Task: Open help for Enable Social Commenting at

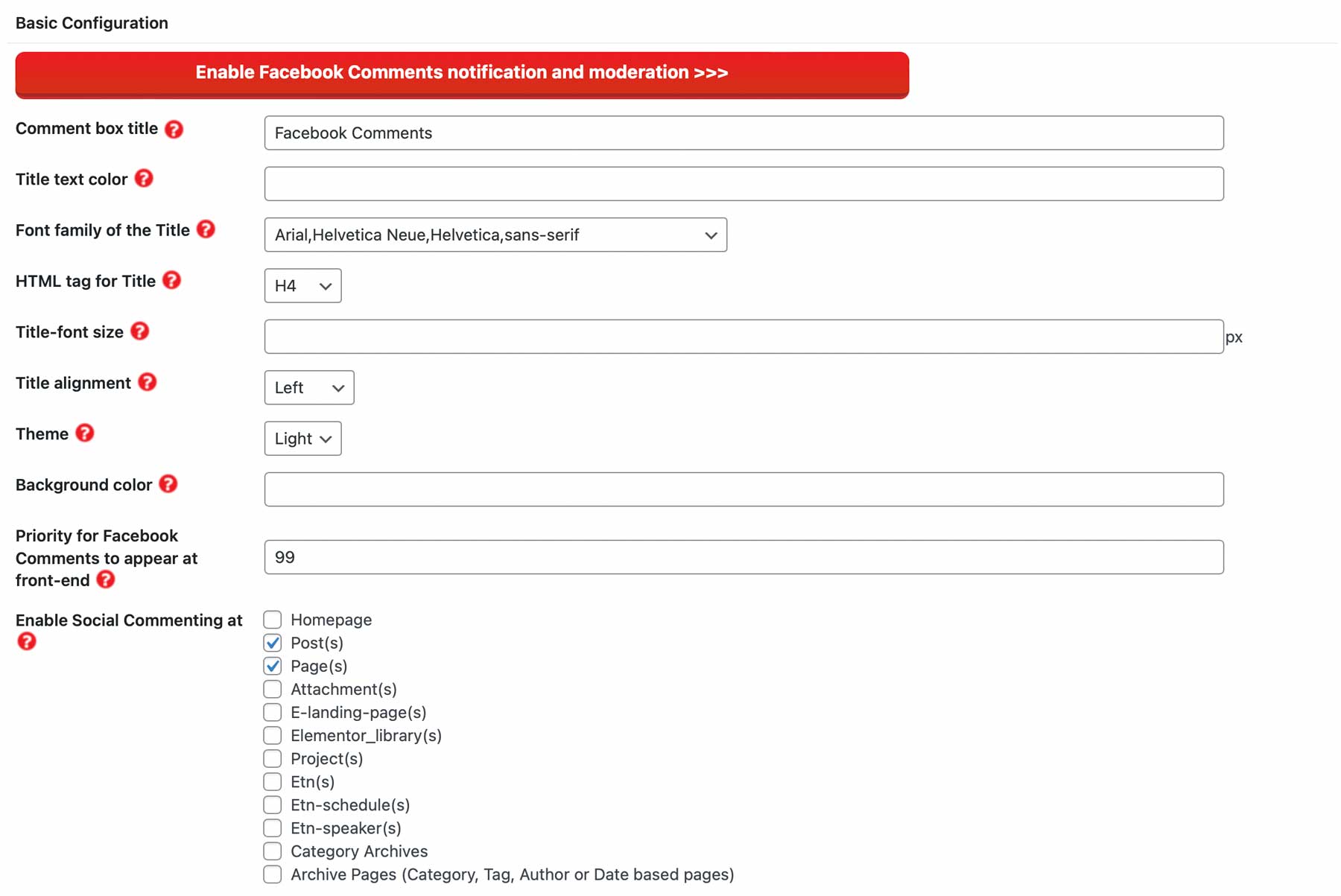Action: point(27,641)
